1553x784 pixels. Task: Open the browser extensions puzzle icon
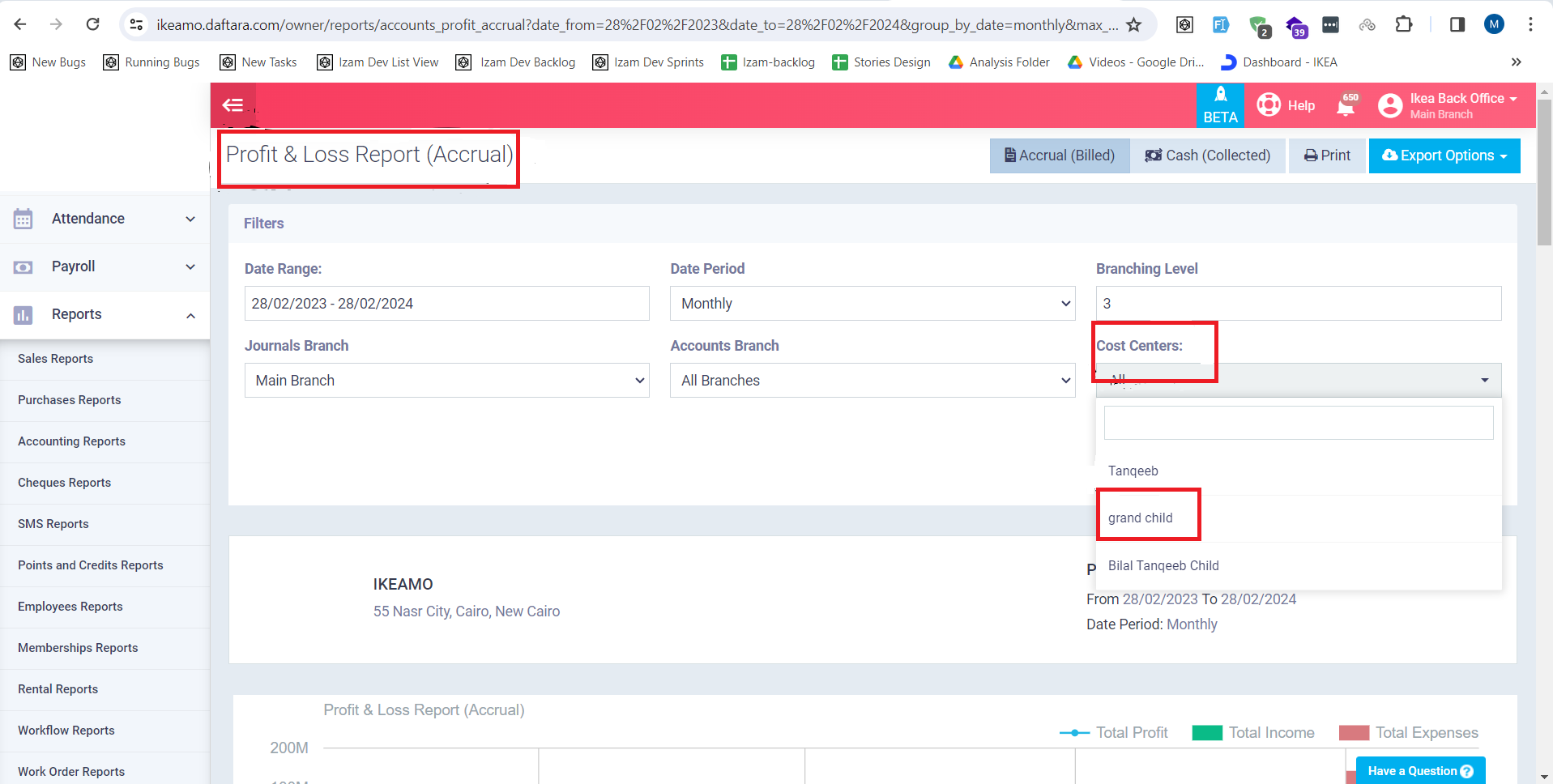click(x=1404, y=24)
